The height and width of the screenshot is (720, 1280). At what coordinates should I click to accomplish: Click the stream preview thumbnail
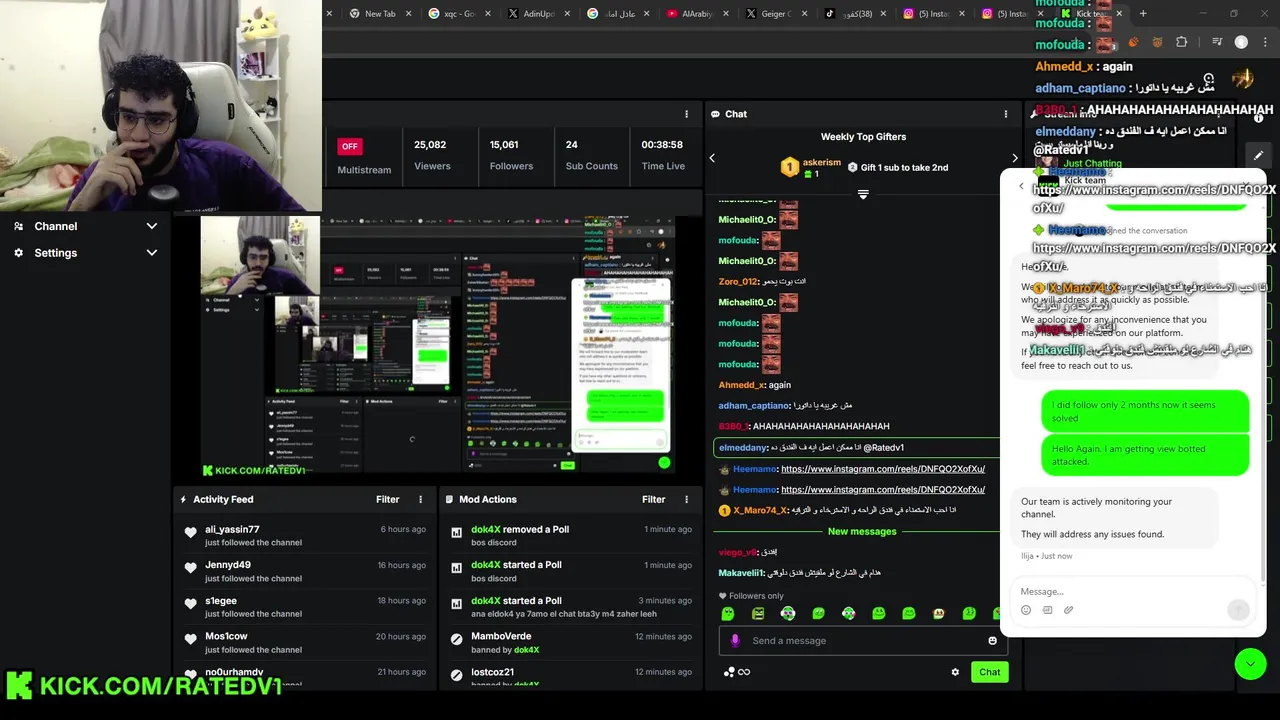[437, 345]
